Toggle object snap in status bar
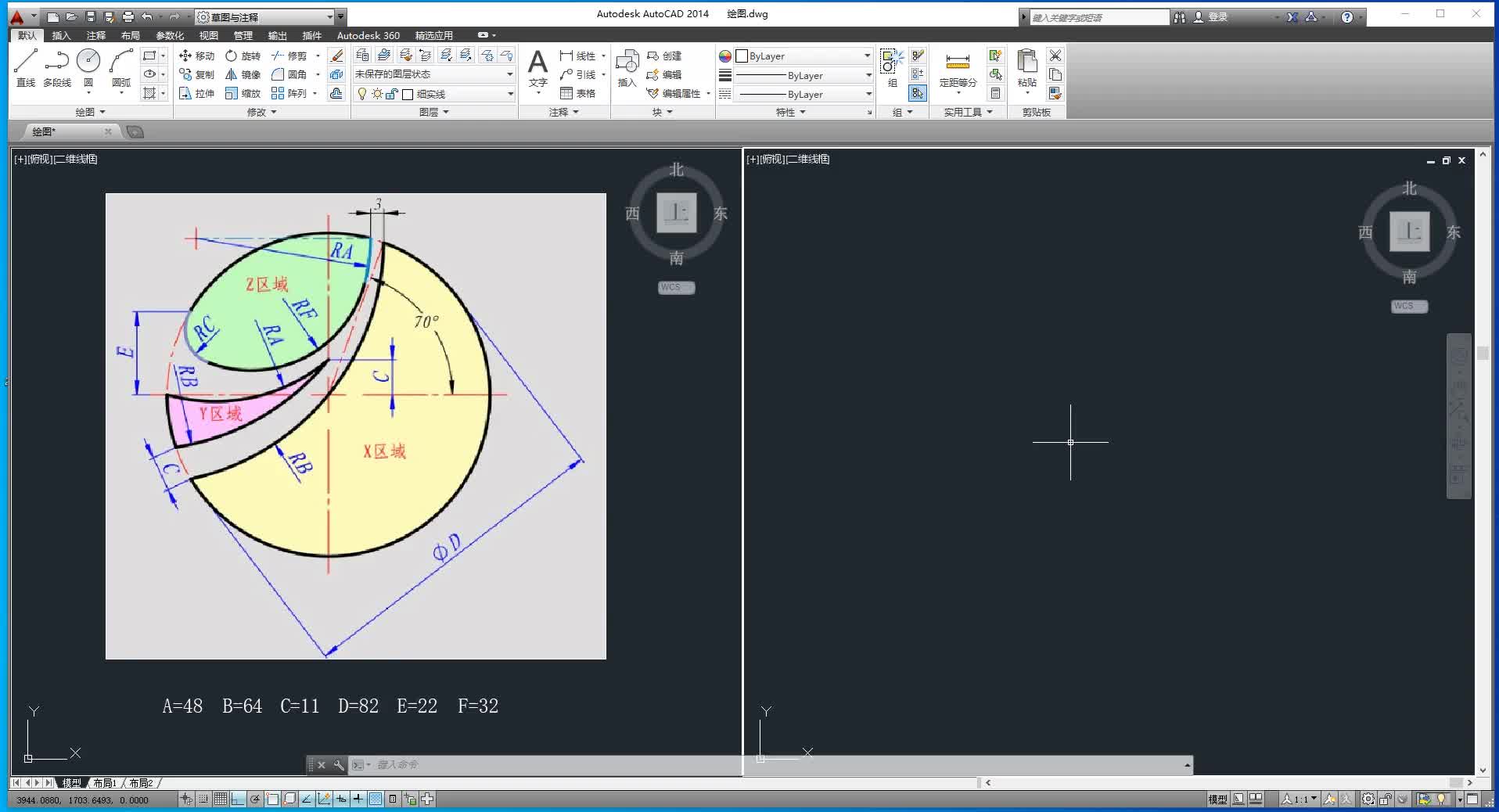 [272, 799]
